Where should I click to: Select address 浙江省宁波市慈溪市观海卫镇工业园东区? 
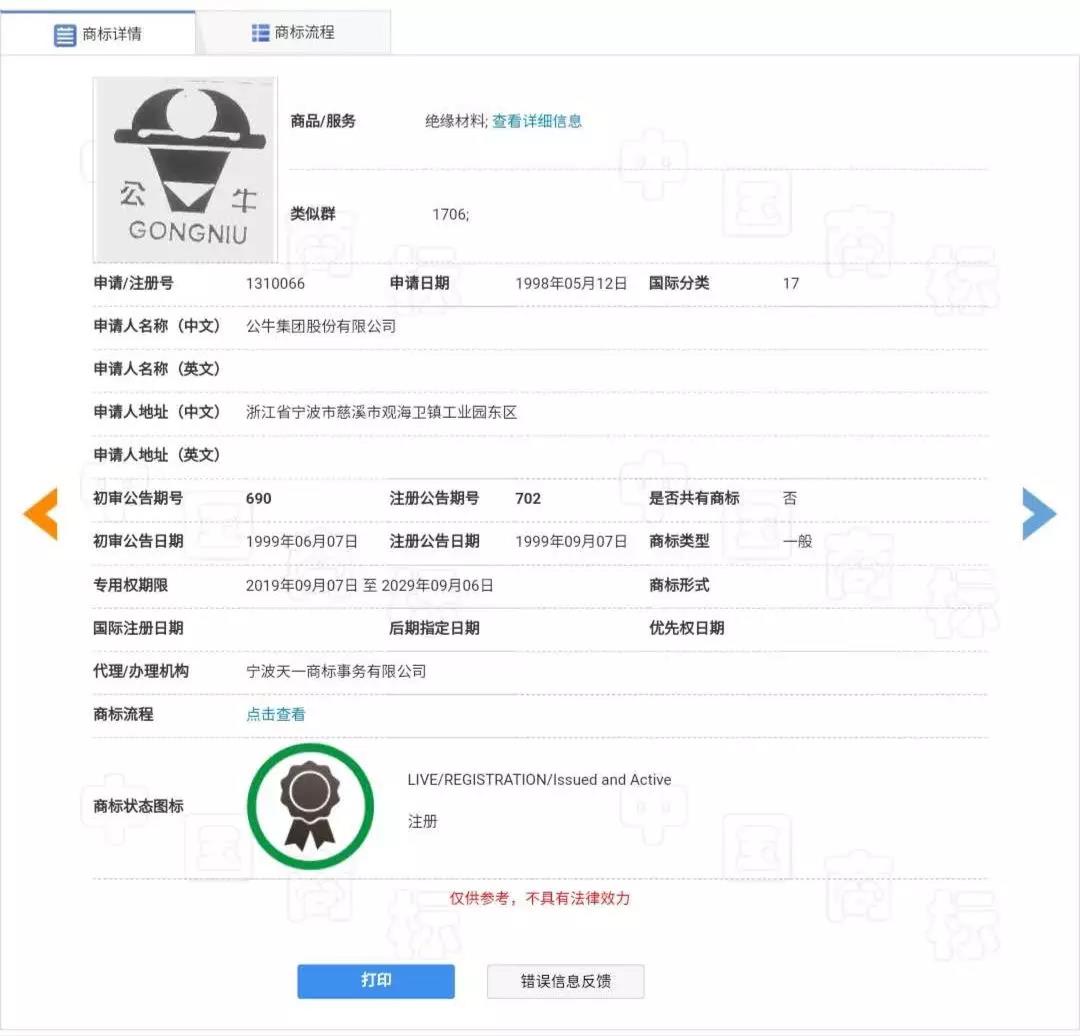[382, 412]
